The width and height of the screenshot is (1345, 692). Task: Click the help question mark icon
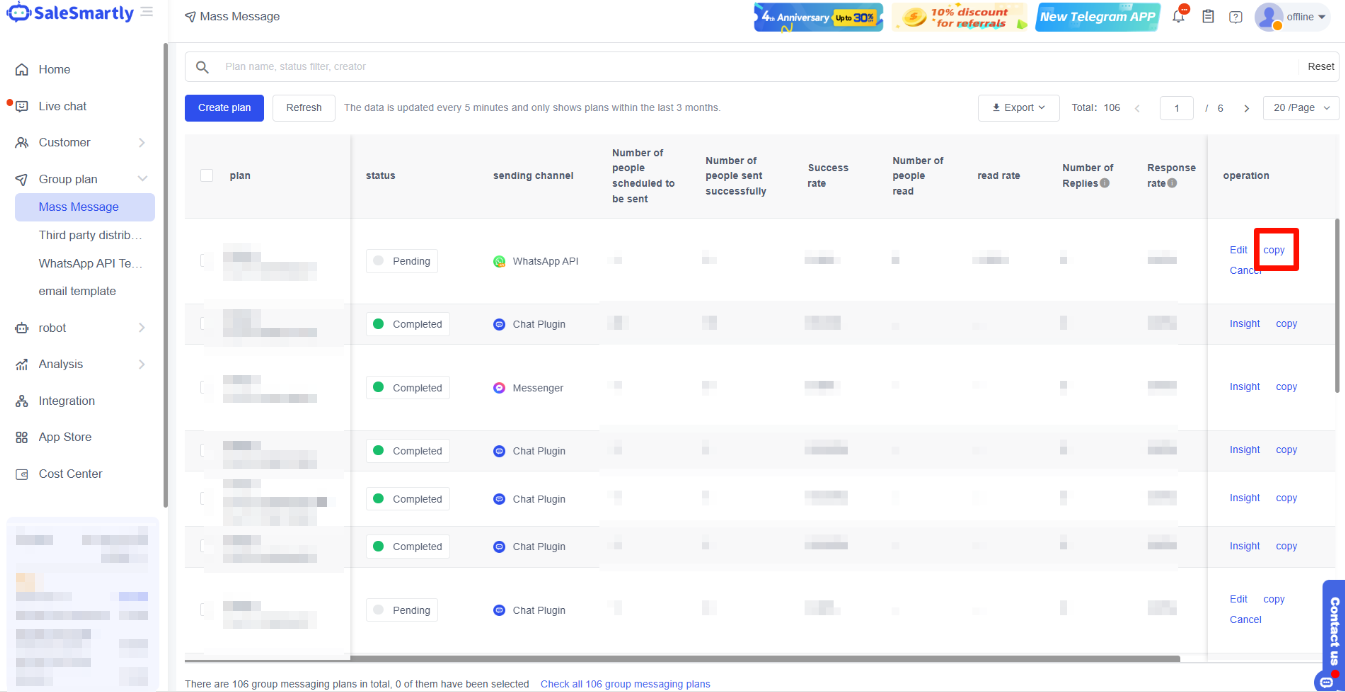(x=1236, y=17)
